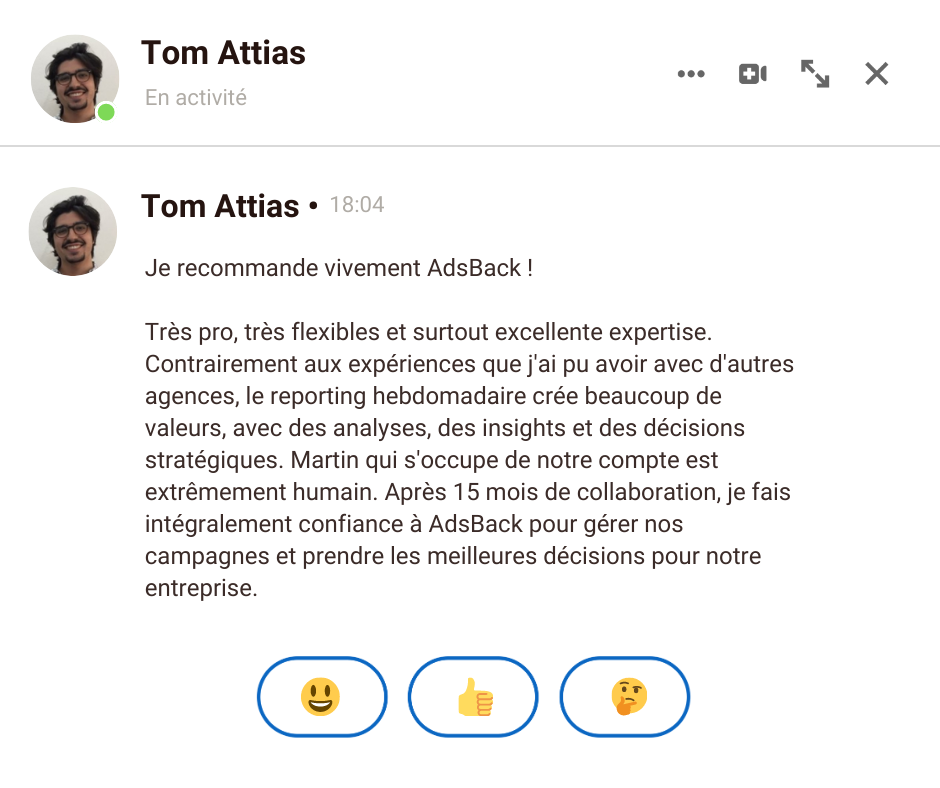React with the thumbs up emoji
The width and height of the screenshot is (940, 788).
click(x=473, y=696)
